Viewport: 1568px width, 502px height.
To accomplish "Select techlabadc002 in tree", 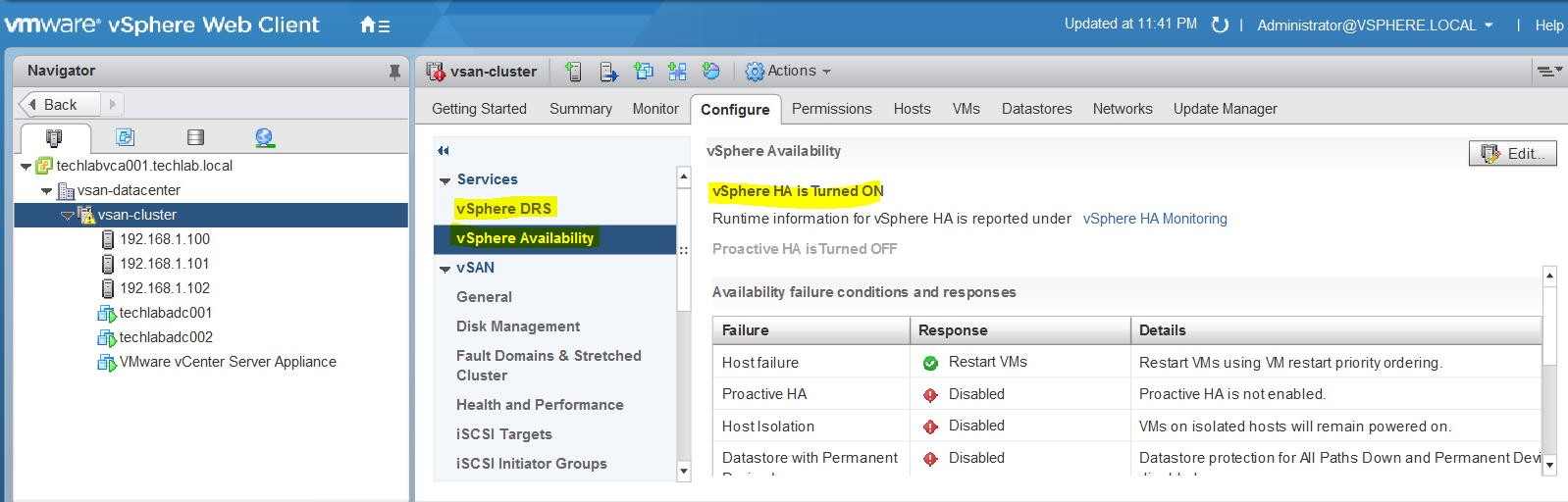I will pos(166,337).
